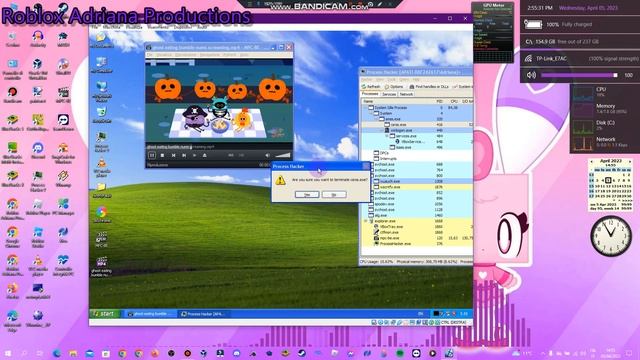Click speaker icon in volume widget

pos(531,75)
